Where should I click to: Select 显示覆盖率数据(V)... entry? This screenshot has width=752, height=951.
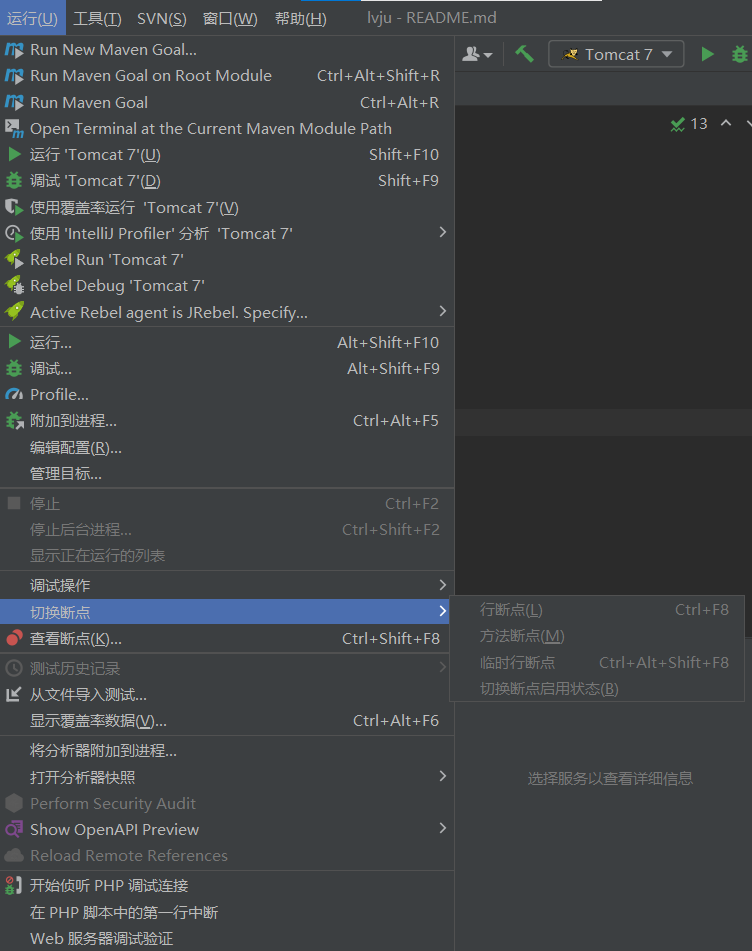click(227, 721)
